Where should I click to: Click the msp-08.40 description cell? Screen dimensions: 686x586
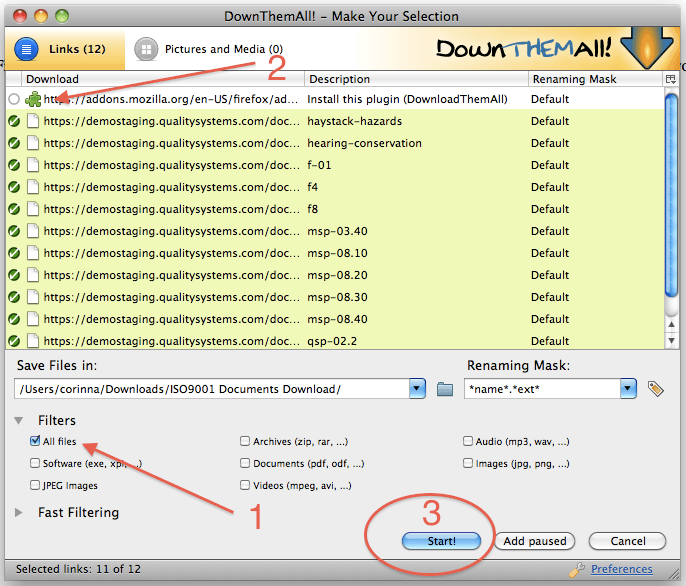(416, 319)
